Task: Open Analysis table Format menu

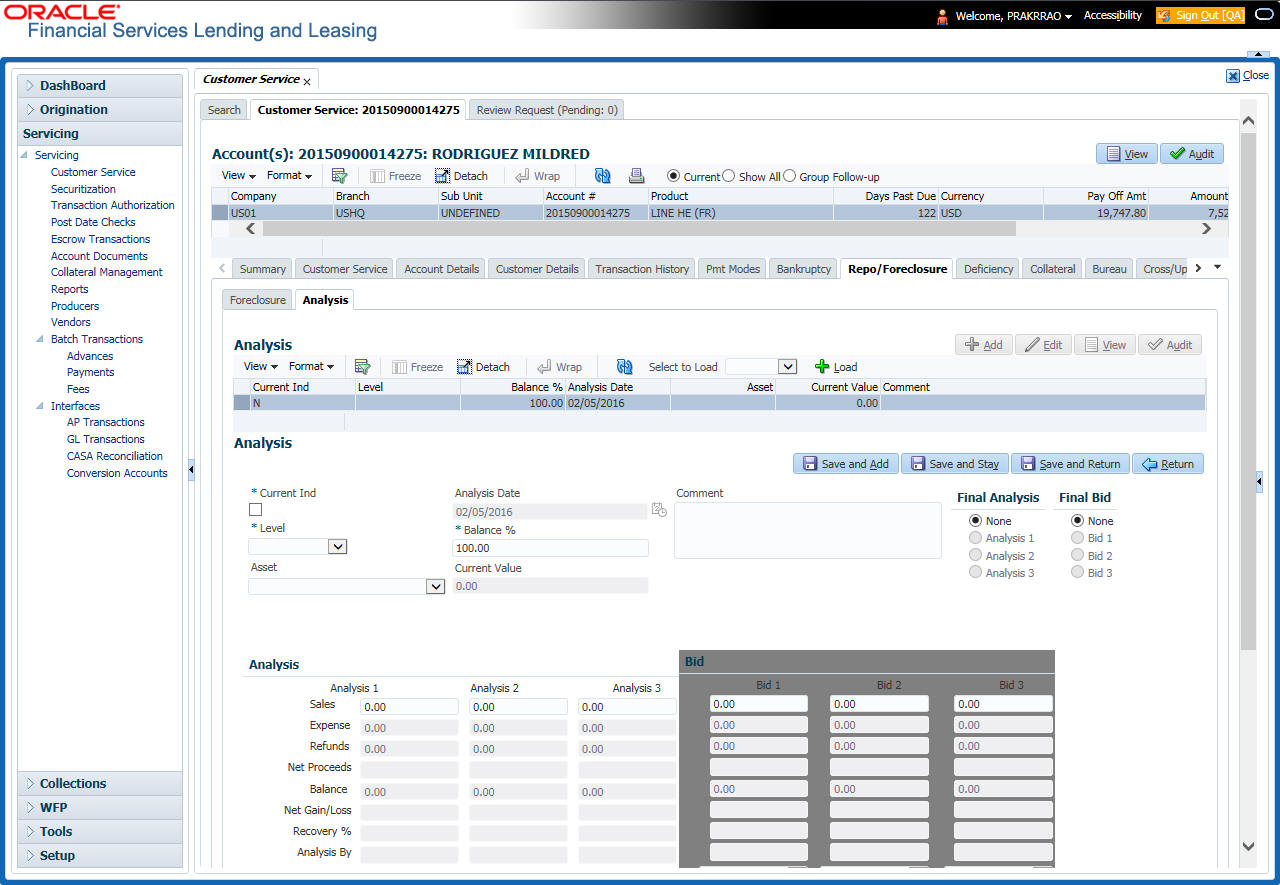Action: tap(312, 366)
